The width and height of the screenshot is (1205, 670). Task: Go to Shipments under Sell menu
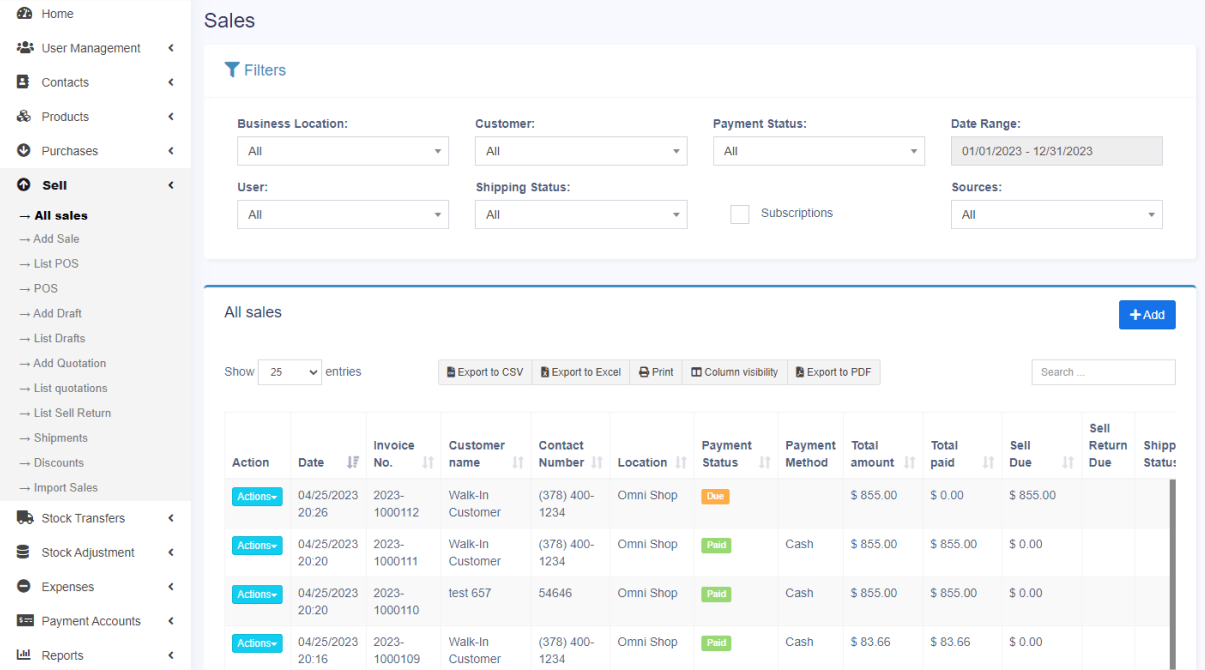point(60,438)
